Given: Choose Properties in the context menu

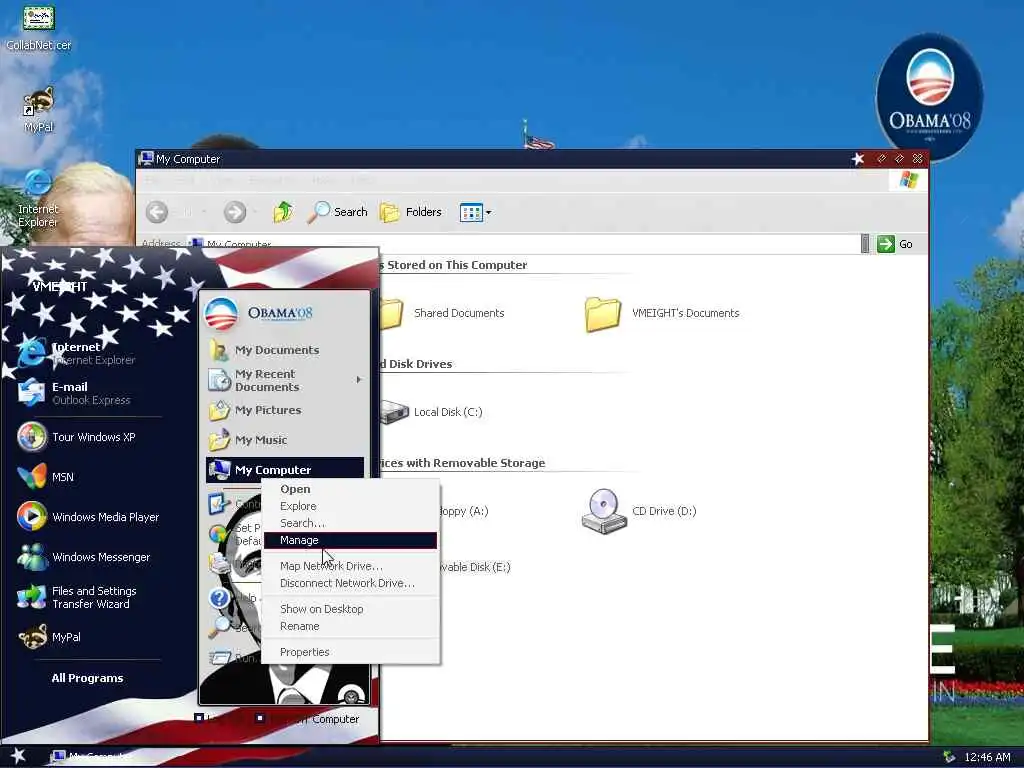Looking at the screenshot, I should tap(350, 652).
